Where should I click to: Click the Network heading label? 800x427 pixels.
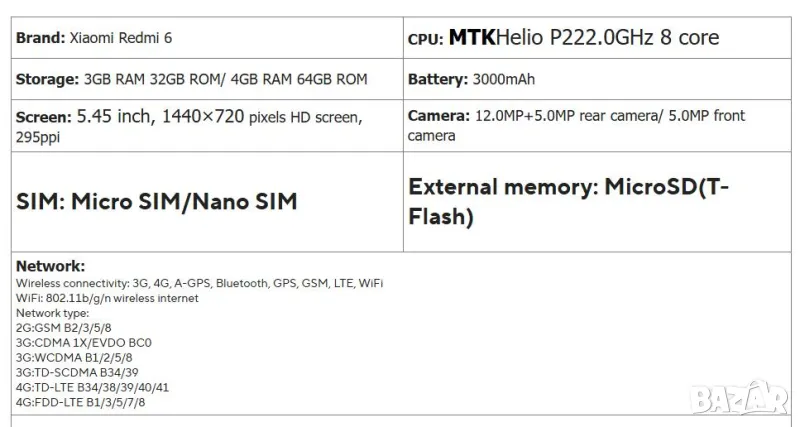[51, 266]
